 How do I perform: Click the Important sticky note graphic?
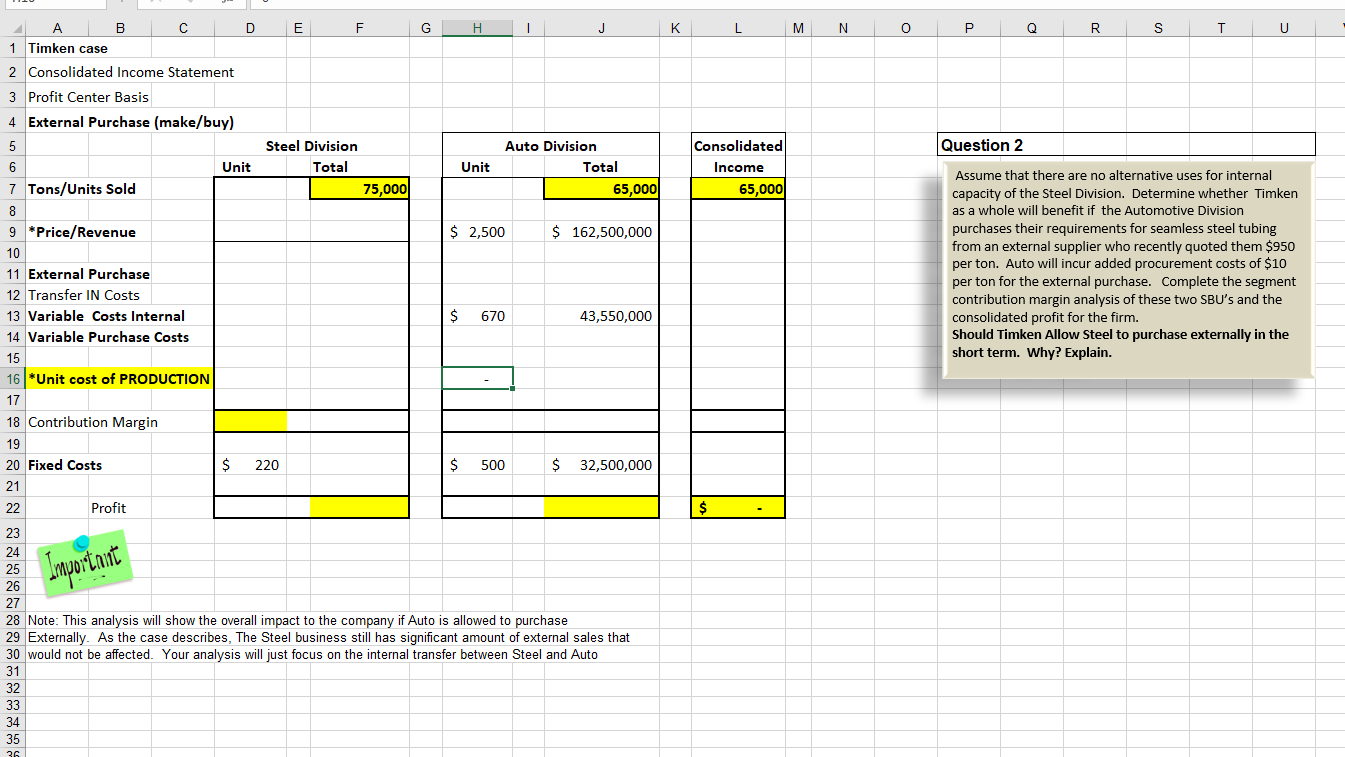click(x=84, y=563)
